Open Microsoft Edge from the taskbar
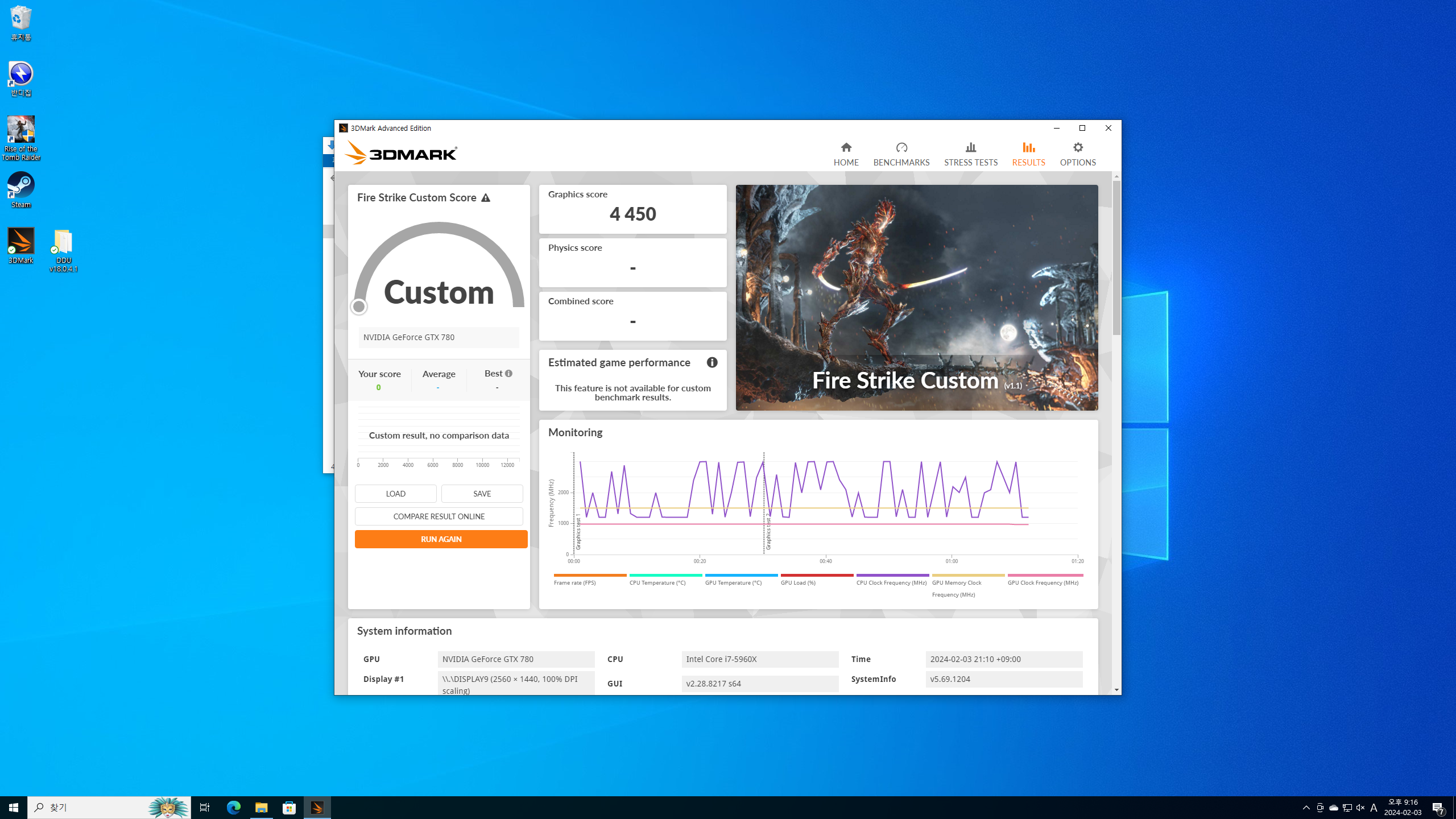Image resolution: width=1456 pixels, height=819 pixels. pos(233,807)
